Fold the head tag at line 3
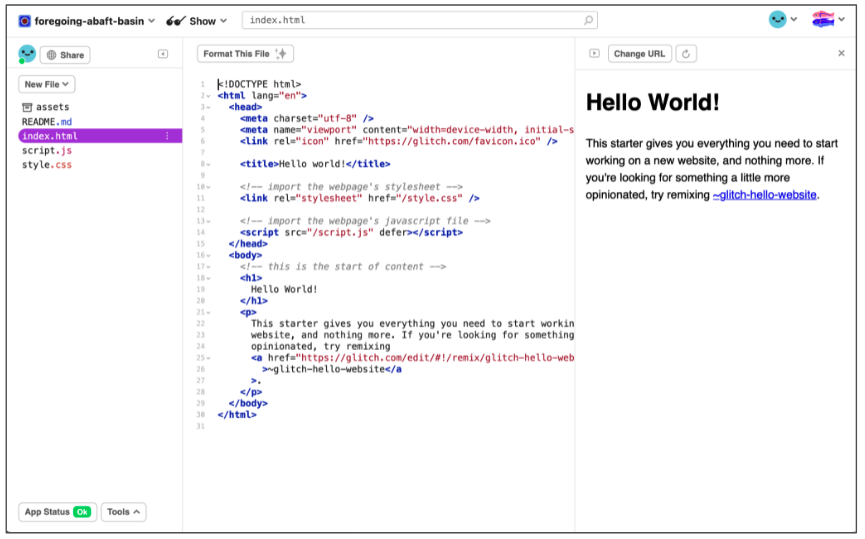The height and width of the screenshot is (539, 865). pos(208,107)
